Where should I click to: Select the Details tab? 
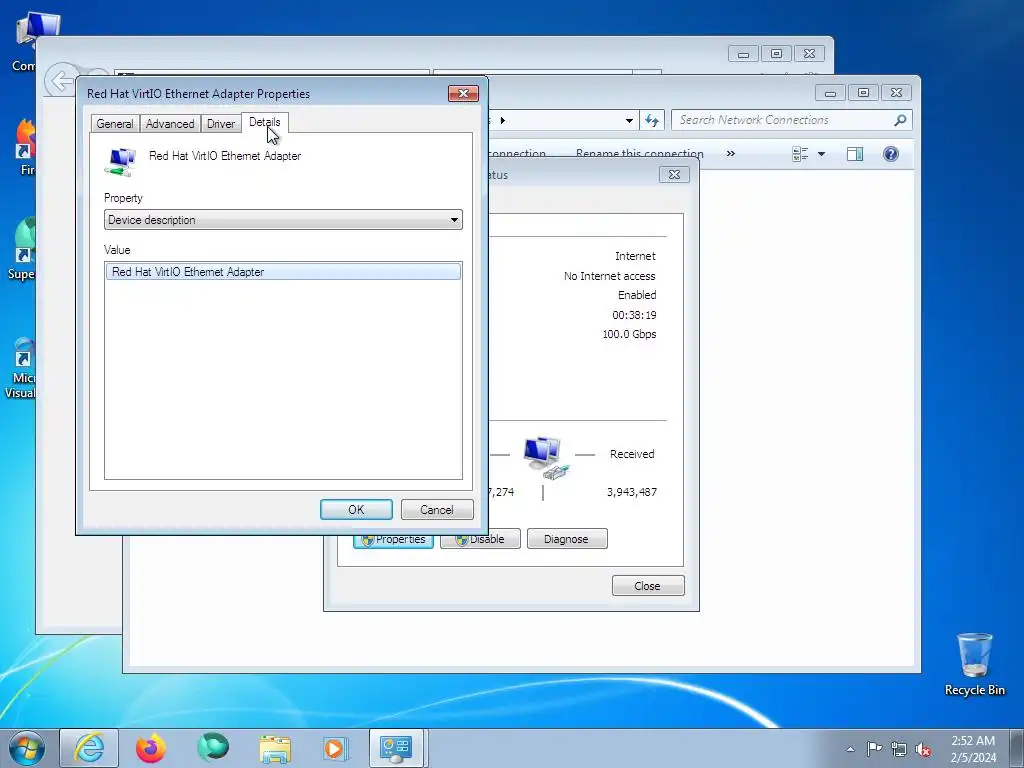[264, 122]
